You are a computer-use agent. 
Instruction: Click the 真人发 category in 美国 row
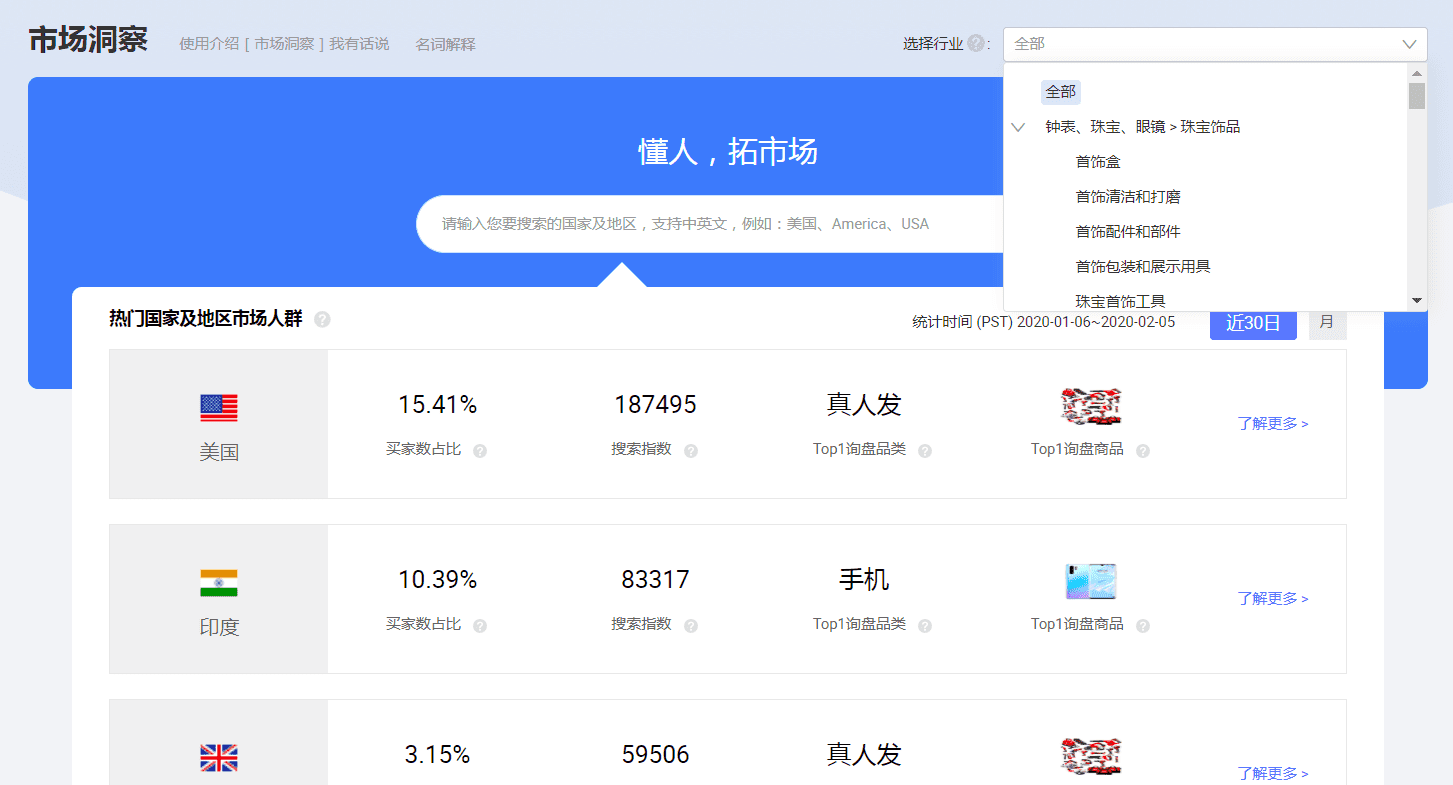tap(864, 405)
